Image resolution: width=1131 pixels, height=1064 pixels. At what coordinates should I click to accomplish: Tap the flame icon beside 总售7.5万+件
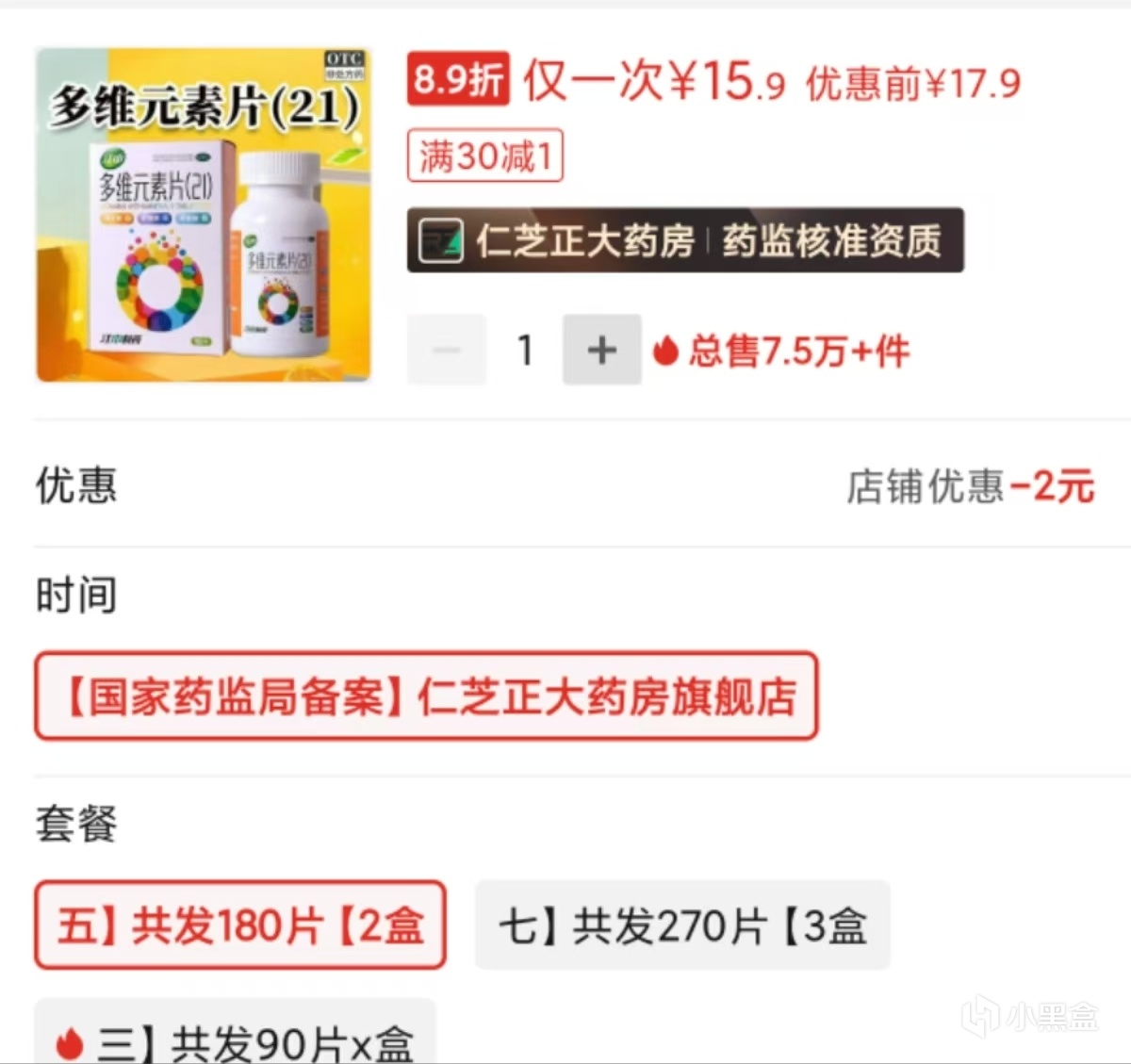tap(665, 351)
